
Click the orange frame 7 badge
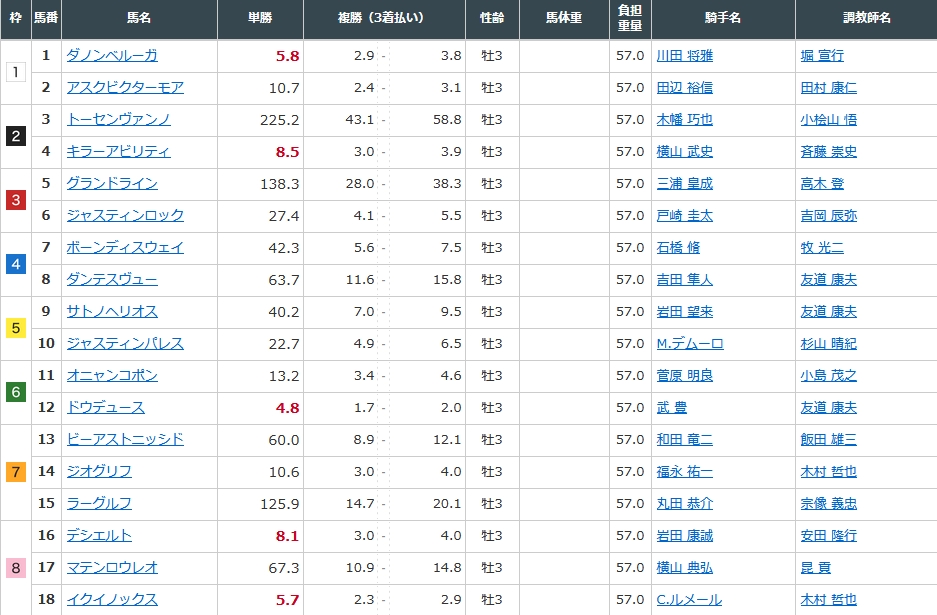(x=15, y=472)
